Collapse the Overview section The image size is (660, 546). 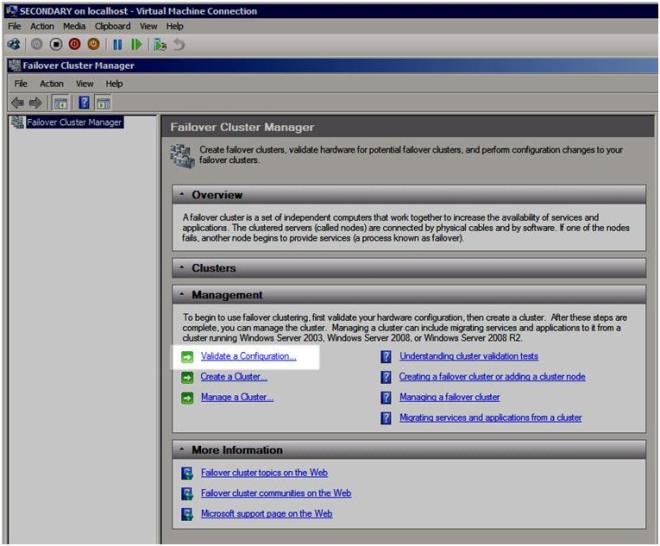(x=181, y=195)
